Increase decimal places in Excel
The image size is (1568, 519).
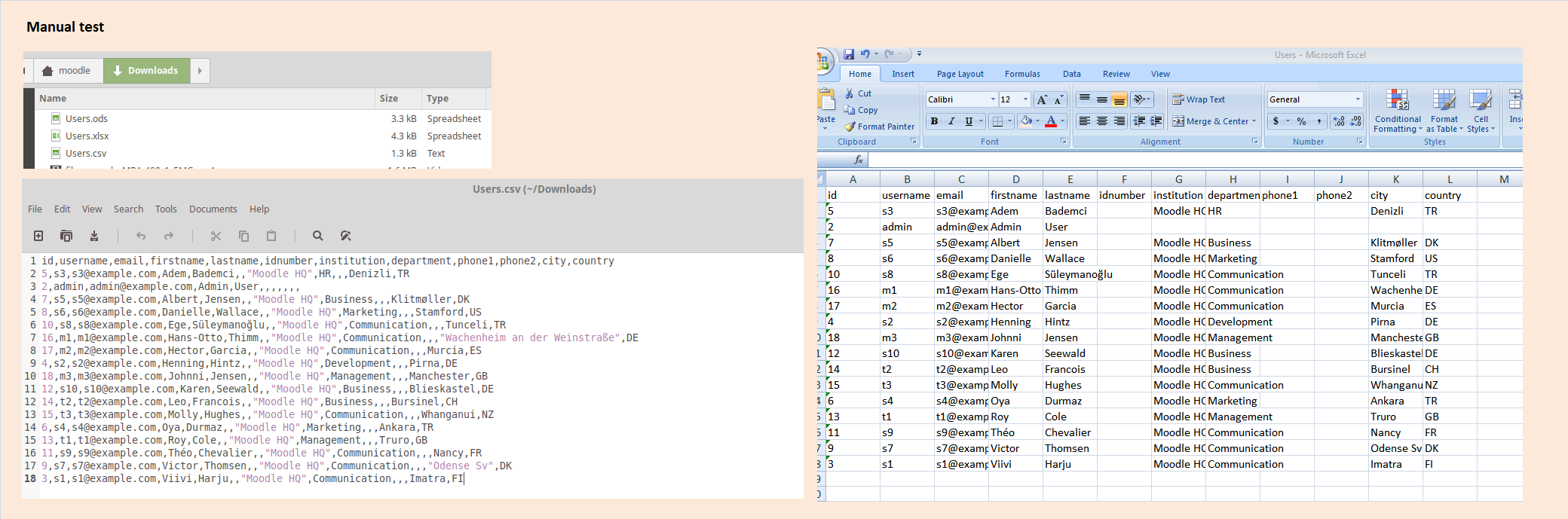click(1339, 121)
